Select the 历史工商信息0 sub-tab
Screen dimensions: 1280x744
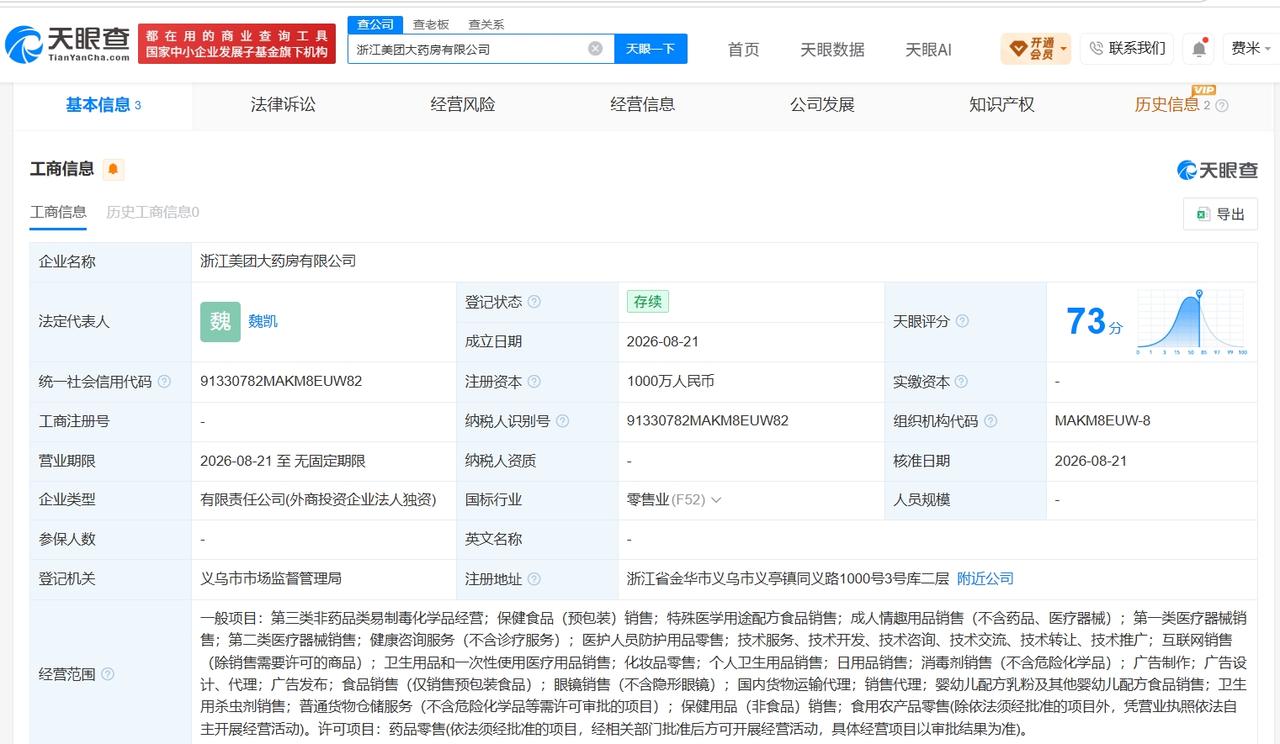(x=153, y=212)
